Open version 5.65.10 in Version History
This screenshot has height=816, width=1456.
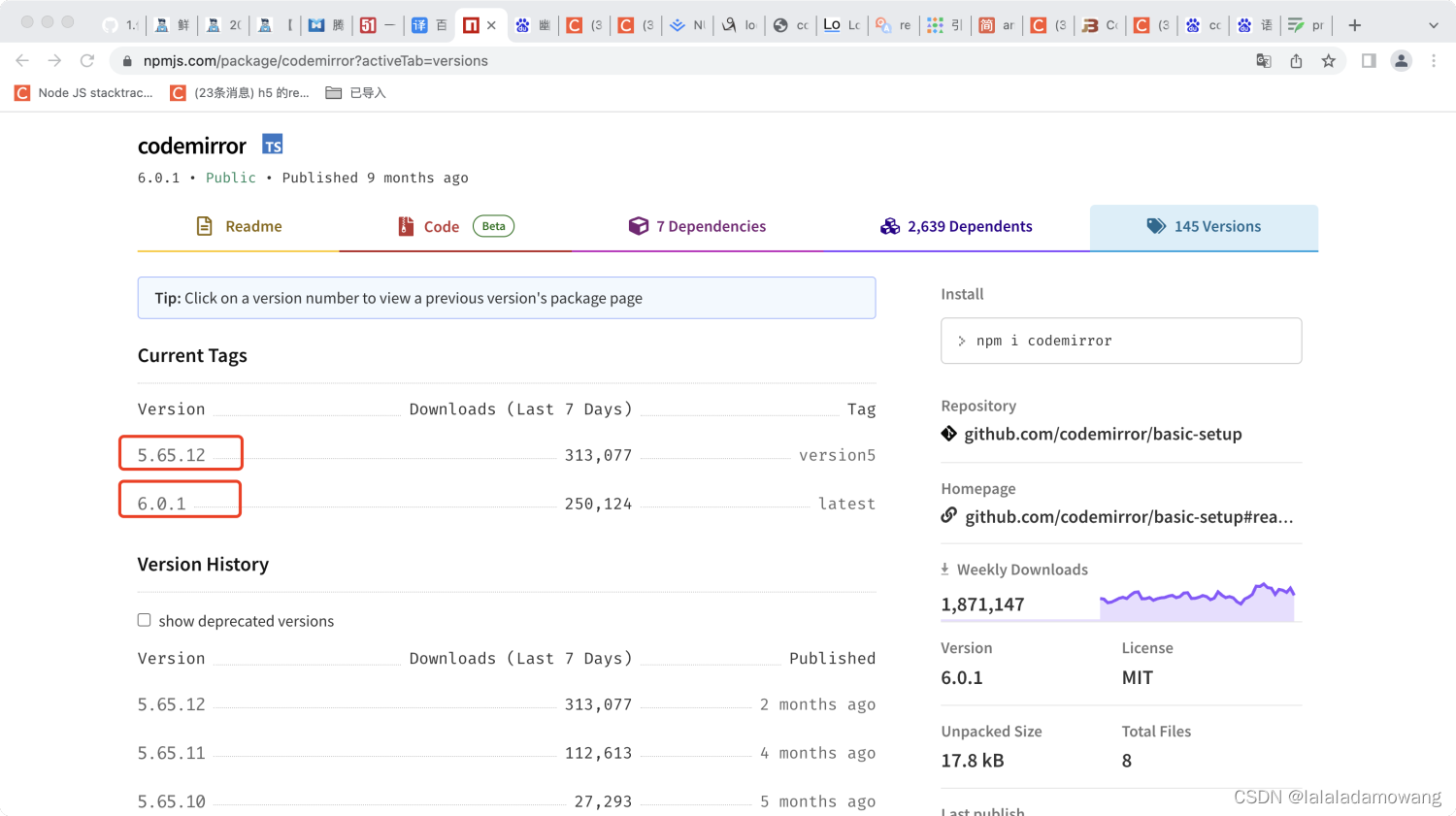172,801
